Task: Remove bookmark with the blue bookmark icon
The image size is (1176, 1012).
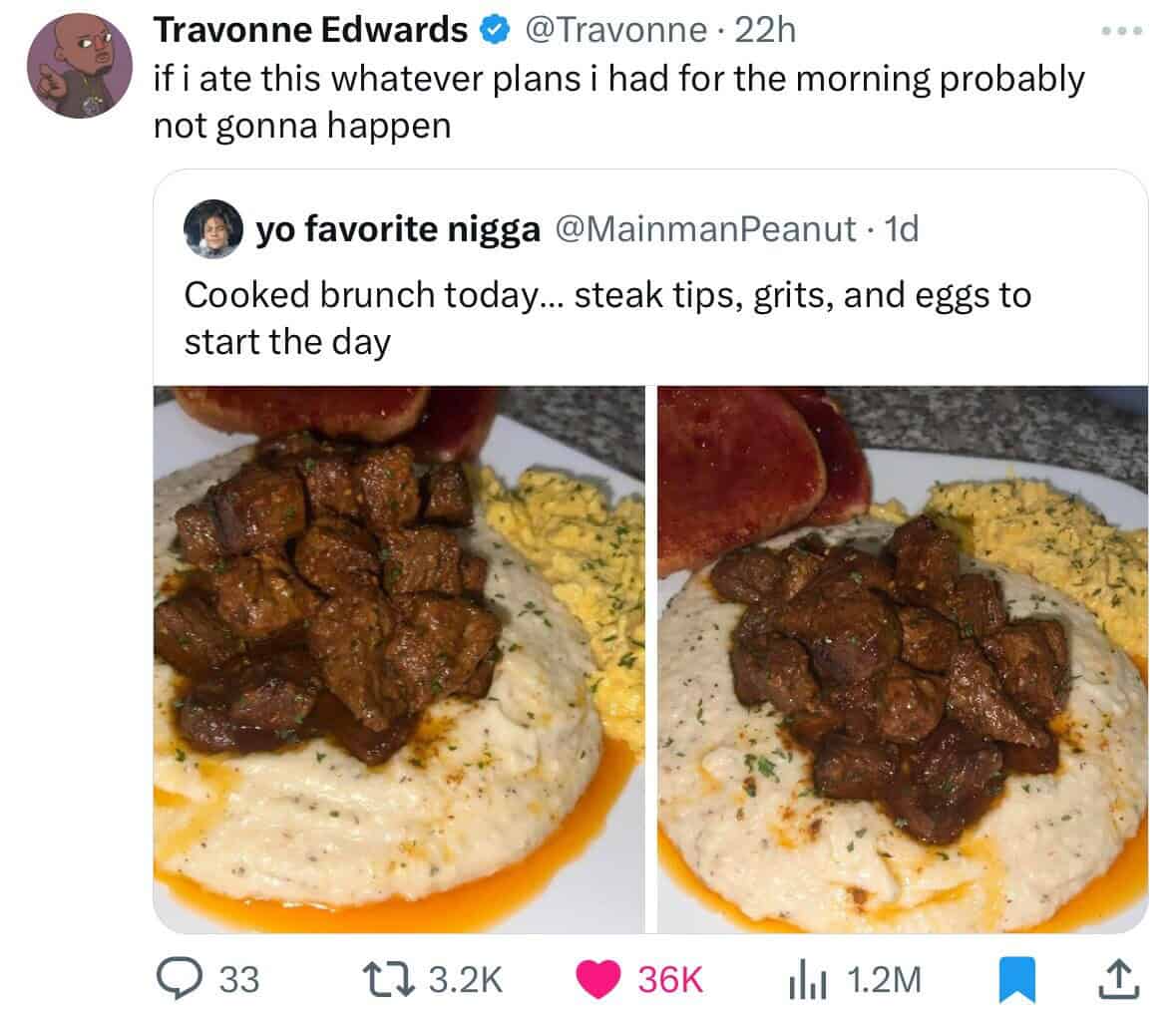Action: [1017, 980]
